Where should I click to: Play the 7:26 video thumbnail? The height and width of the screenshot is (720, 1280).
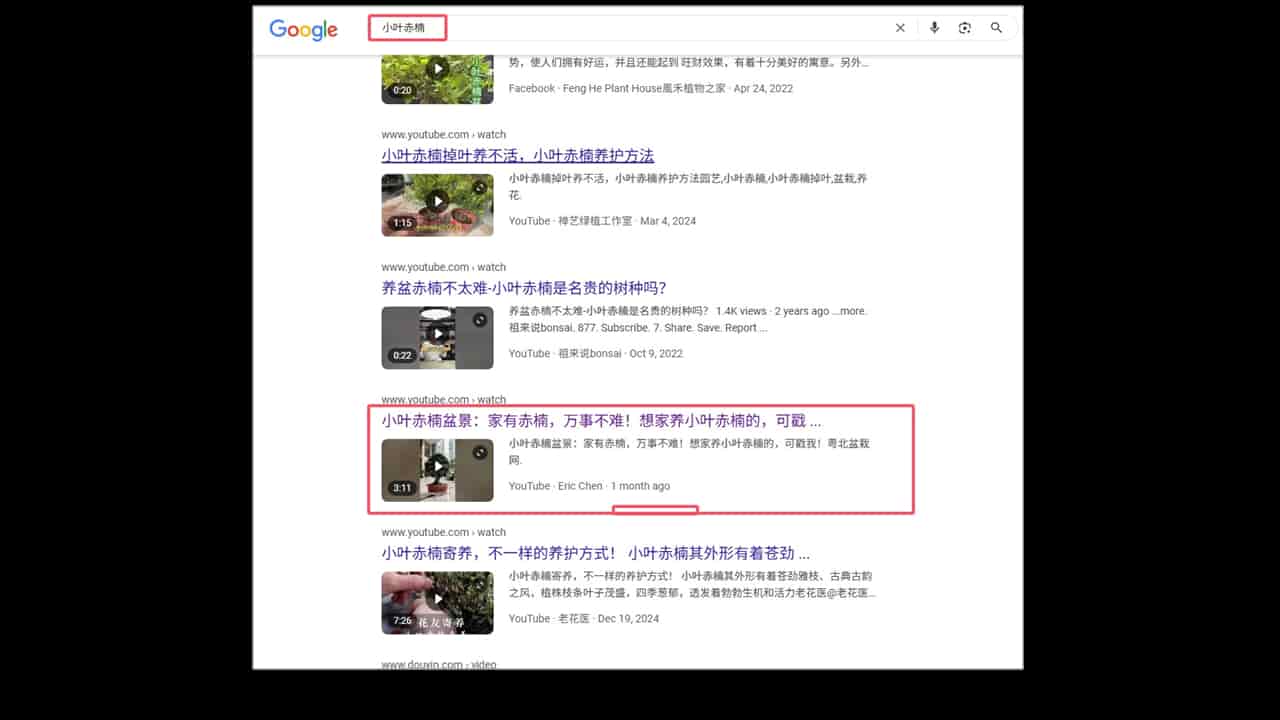tap(437, 603)
